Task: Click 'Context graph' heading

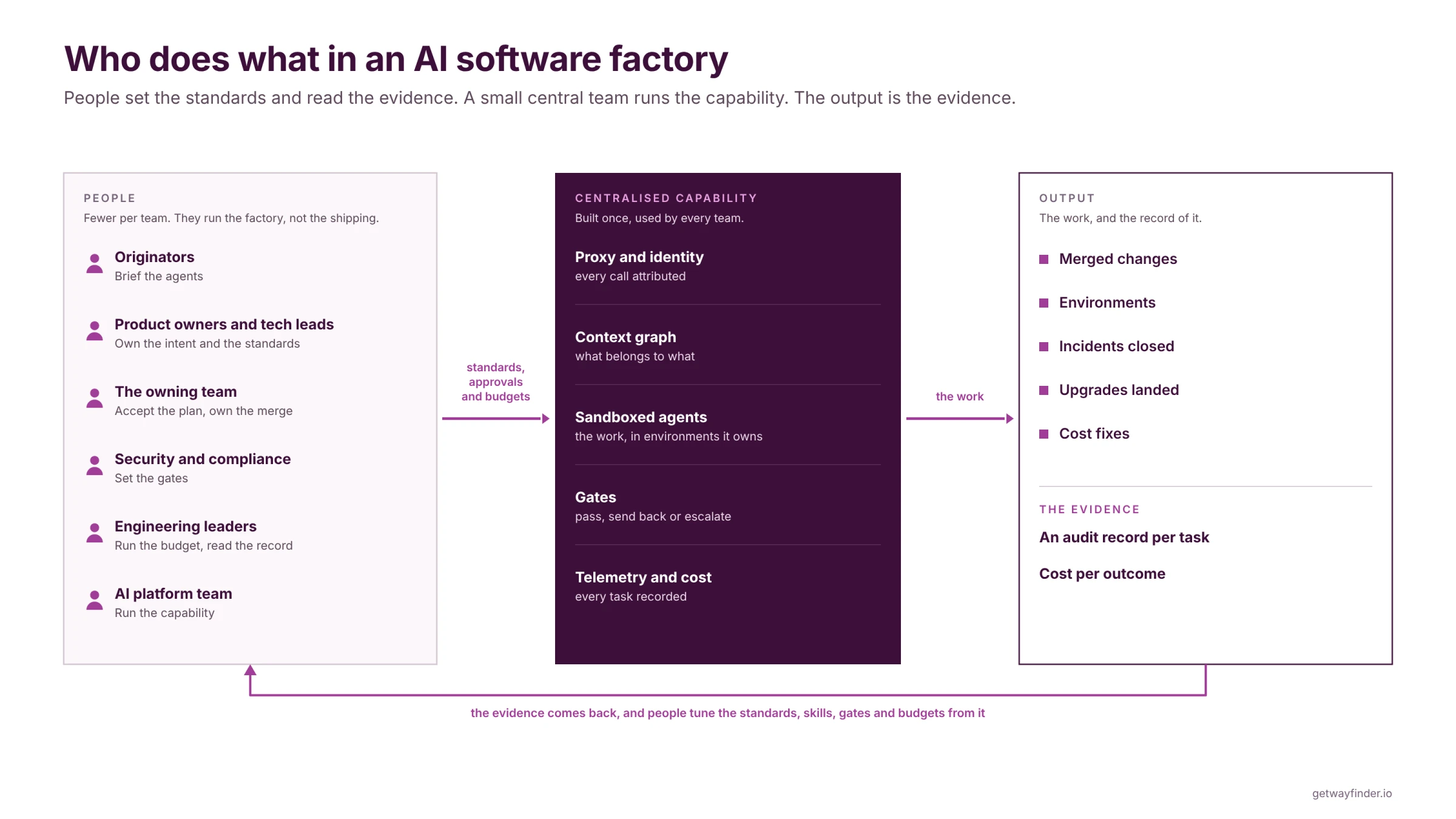Action: [625, 337]
